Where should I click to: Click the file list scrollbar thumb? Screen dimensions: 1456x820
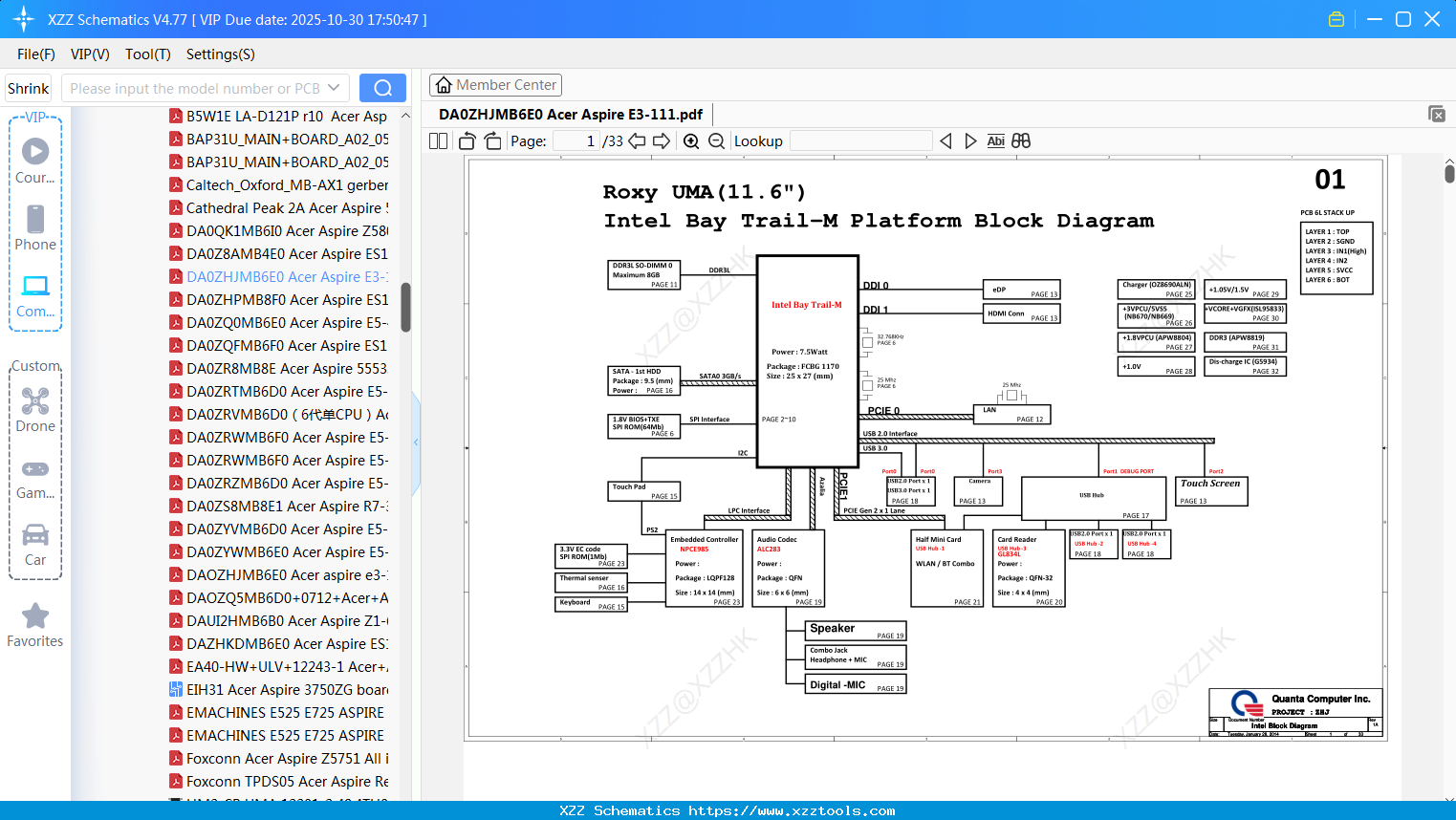[405, 307]
